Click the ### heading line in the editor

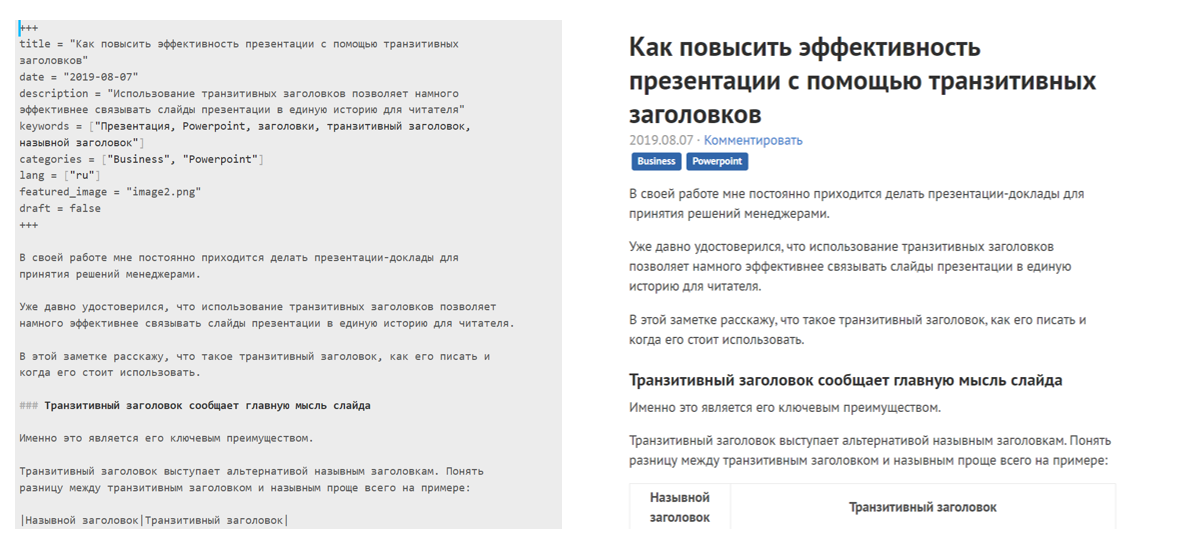(195, 405)
